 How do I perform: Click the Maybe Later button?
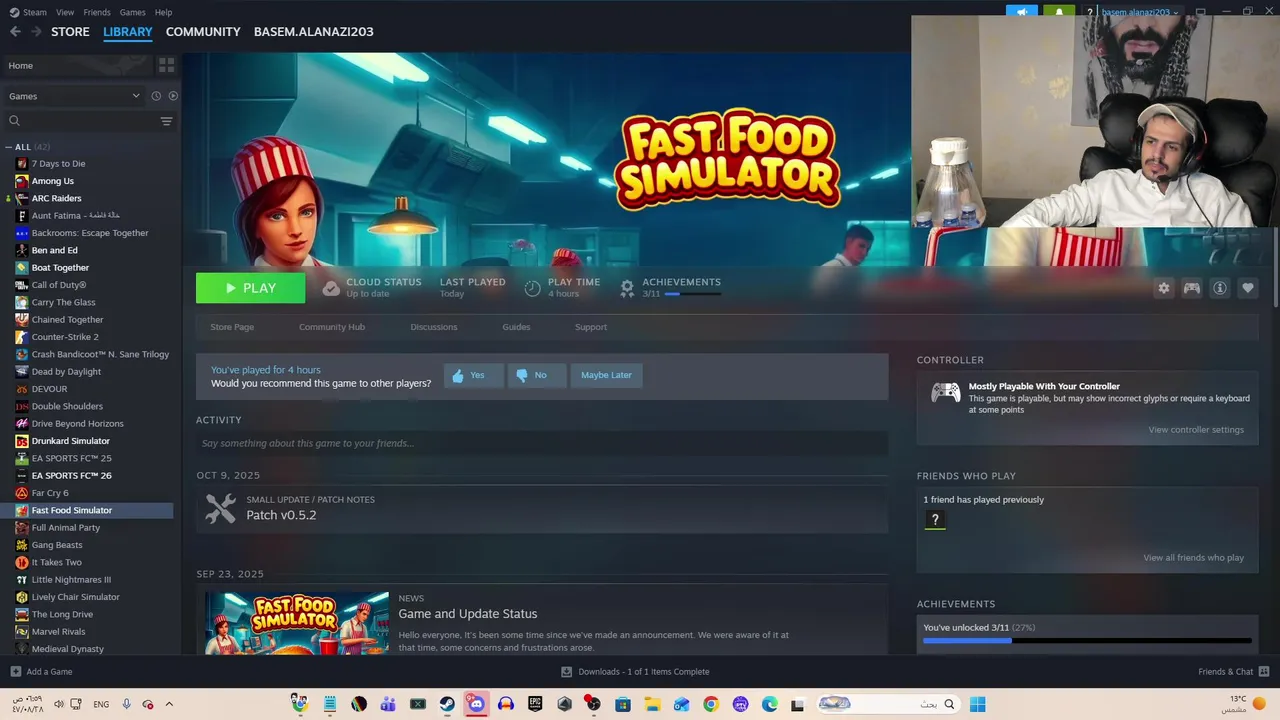pos(606,375)
